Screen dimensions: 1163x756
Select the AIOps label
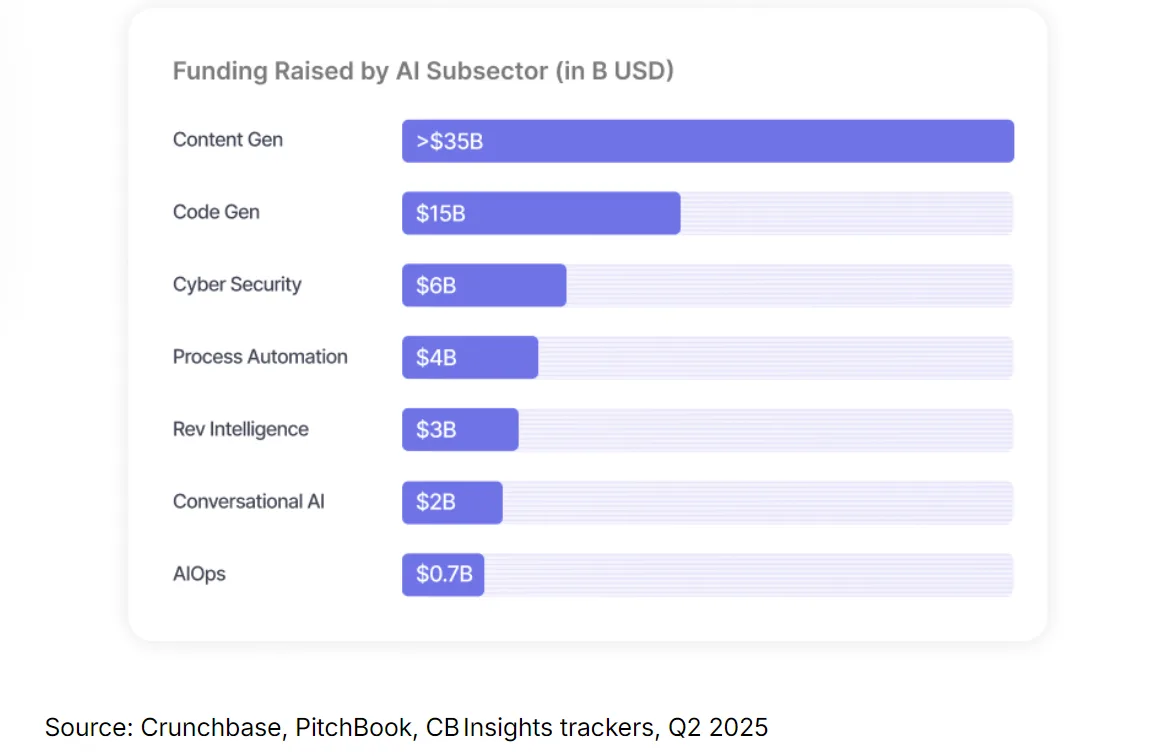199,573
